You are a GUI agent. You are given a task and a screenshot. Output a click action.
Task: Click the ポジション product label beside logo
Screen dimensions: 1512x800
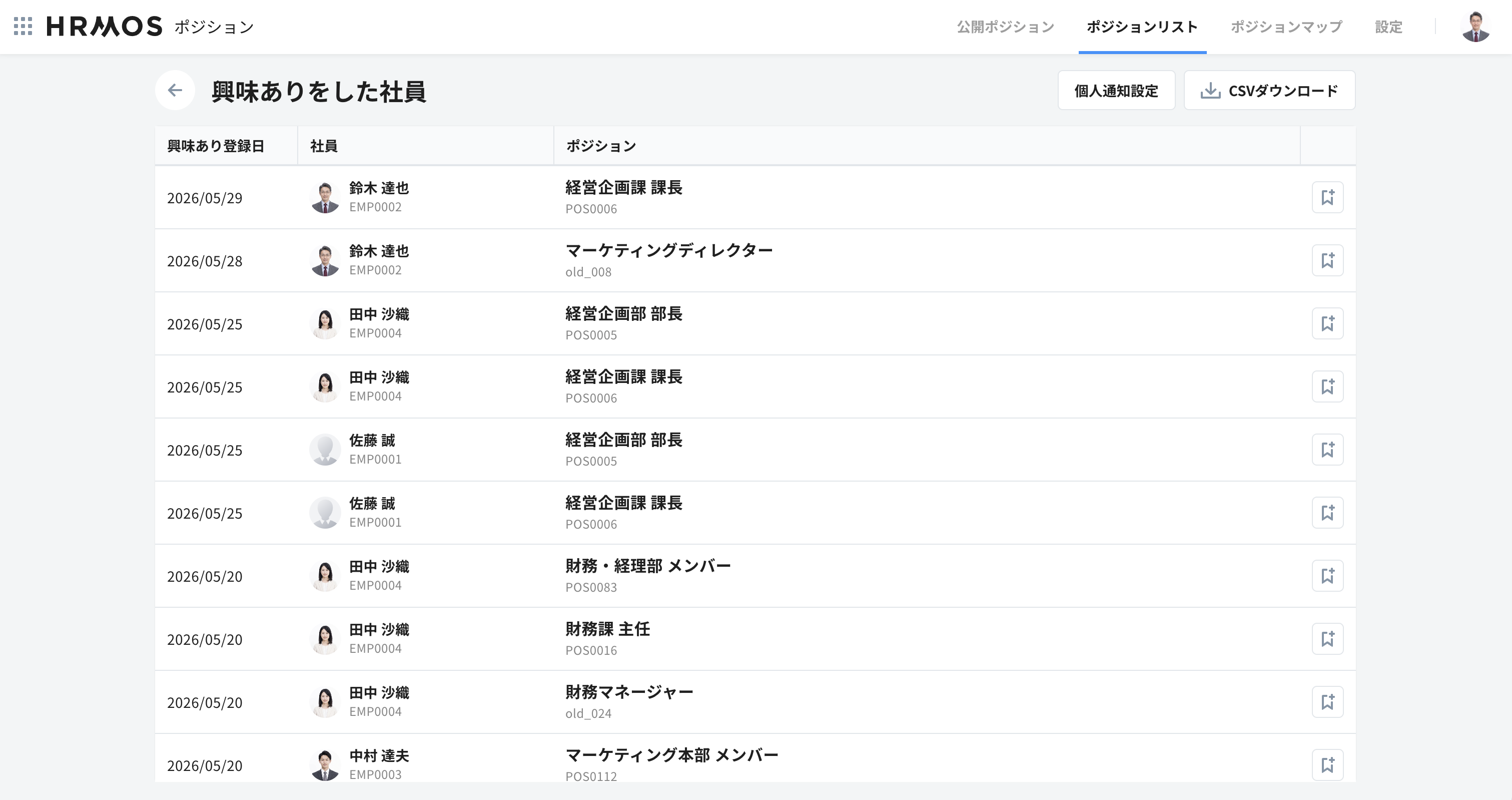click(214, 27)
